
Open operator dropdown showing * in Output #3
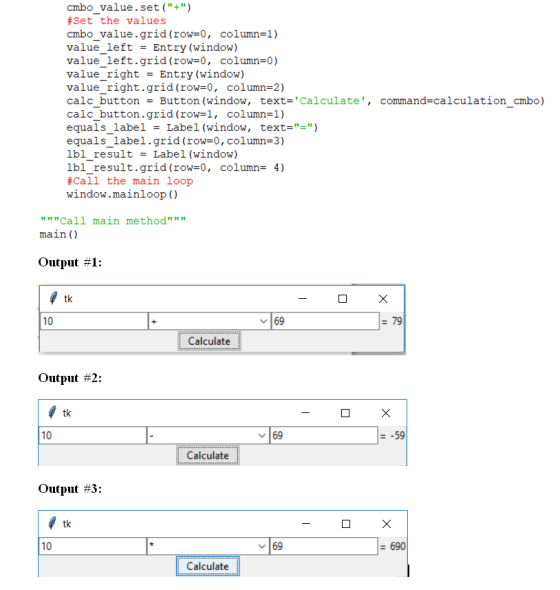pyautogui.click(x=208, y=546)
